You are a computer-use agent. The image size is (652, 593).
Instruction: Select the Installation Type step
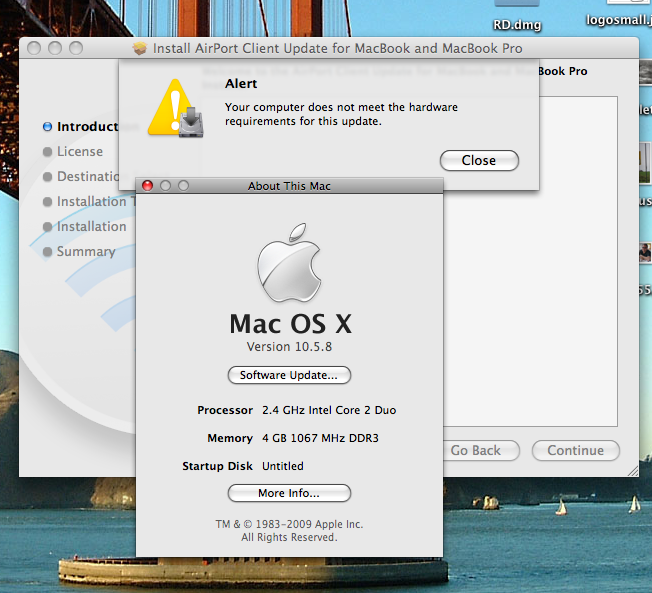point(89,201)
